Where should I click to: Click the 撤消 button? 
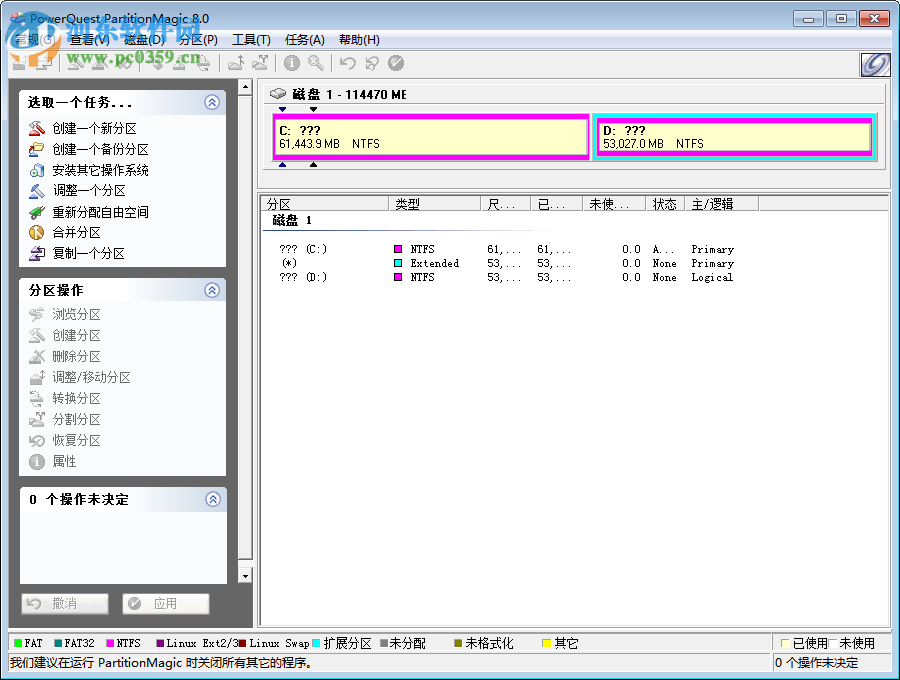(x=63, y=603)
